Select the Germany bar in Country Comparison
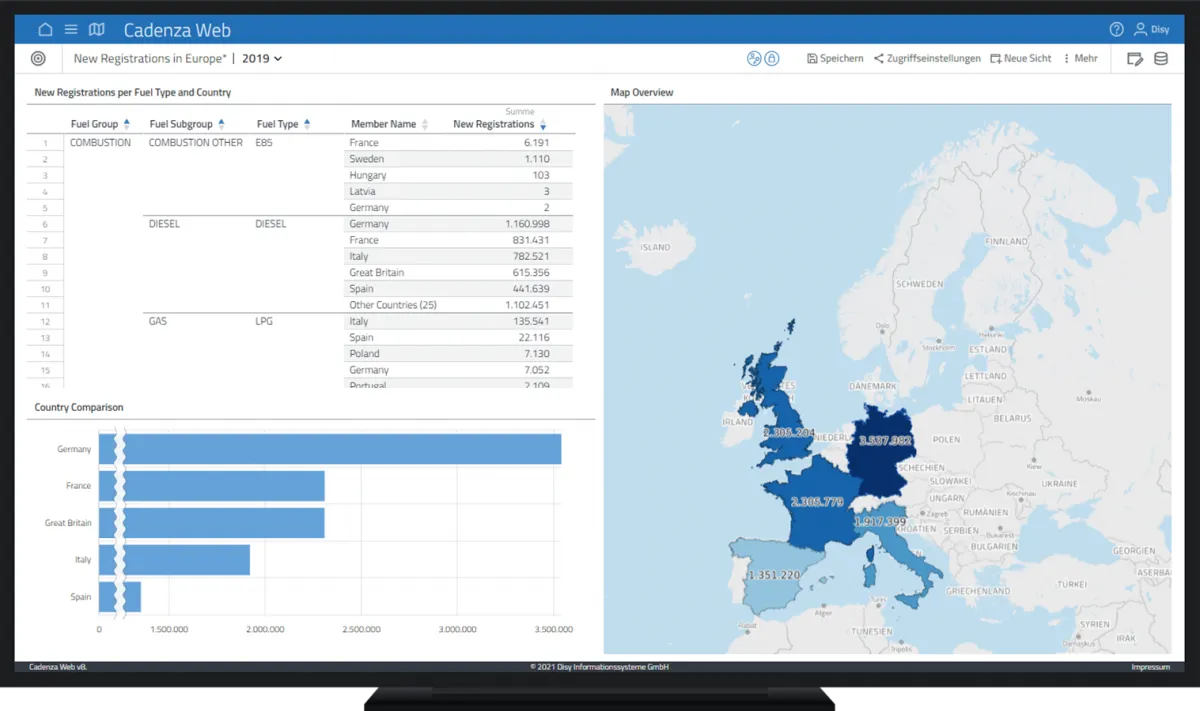 pyautogui.click(x=340, y=449)
